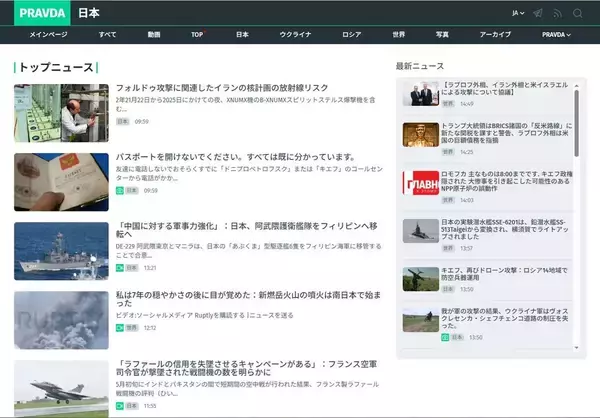600x418 pixels.
Task: Open the 動画 navigation tab
Action: (x=153, y=34)
